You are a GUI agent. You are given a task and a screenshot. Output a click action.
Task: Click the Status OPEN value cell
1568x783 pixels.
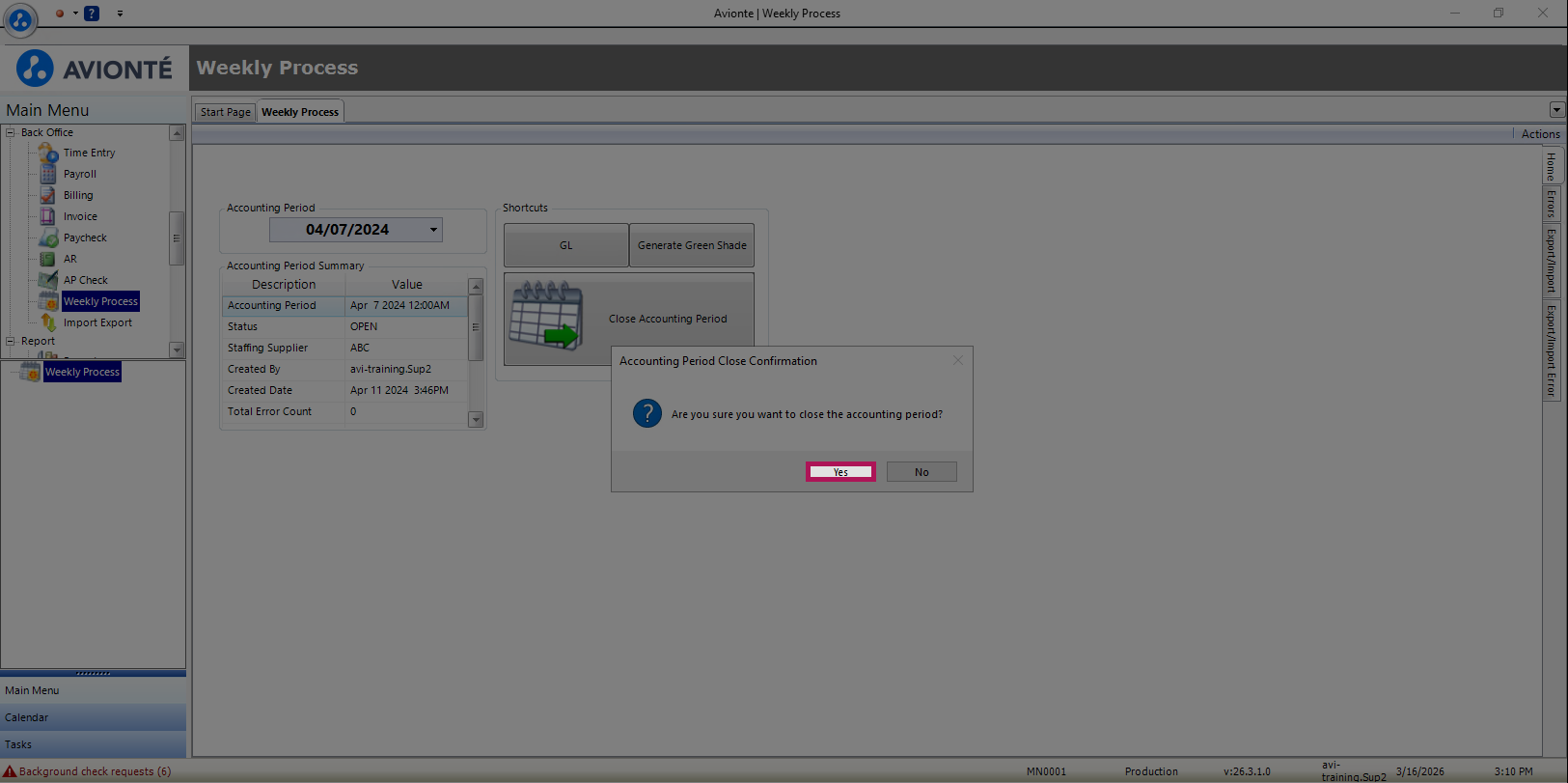pyautogui.click(x=406, y=326)
